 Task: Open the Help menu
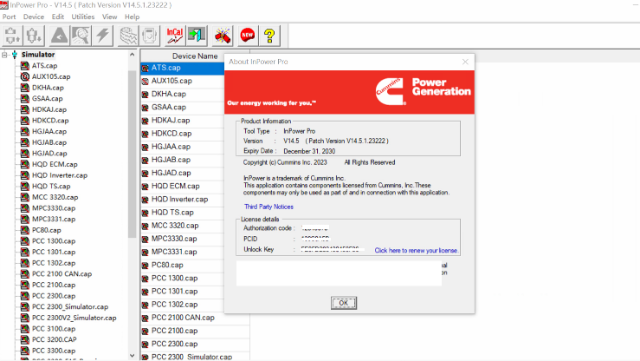click(x=132, y=17)
